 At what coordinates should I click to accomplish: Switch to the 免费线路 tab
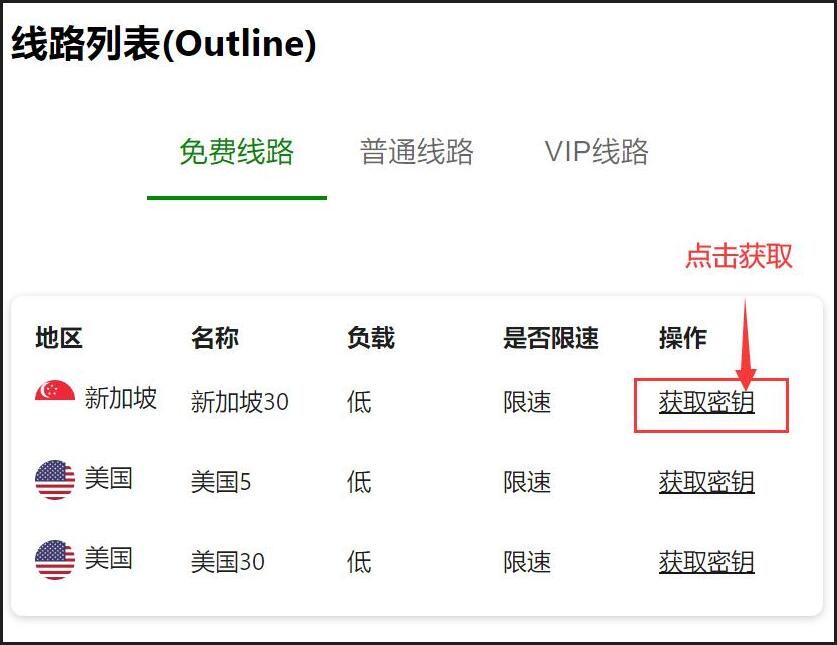[236, 152]
